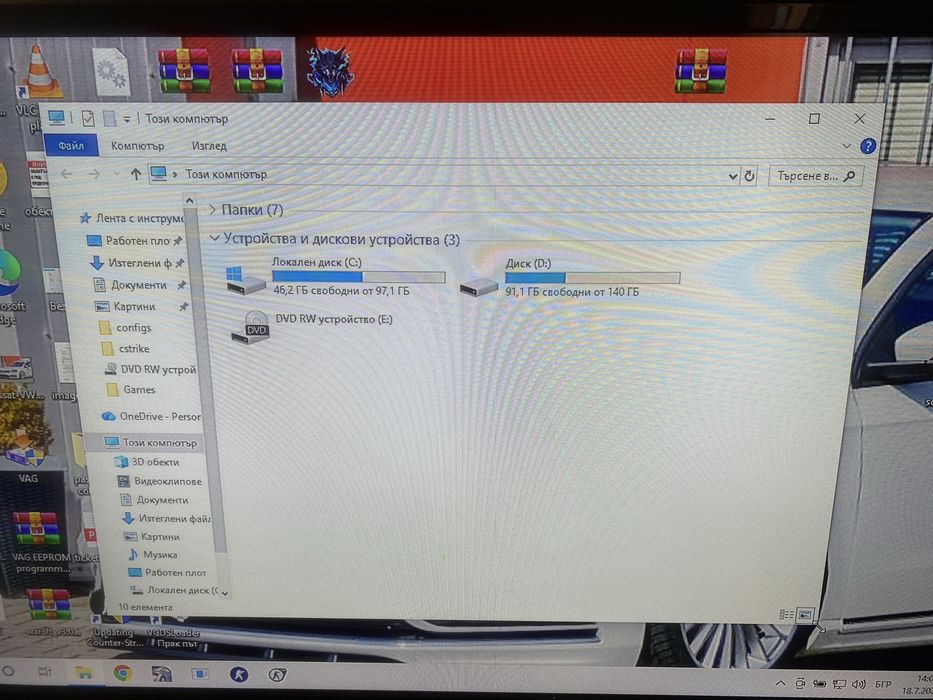This screenshot has height=700, width=933.
Task: Click Meet Now camera icon in tray
Action: pos(800,683)
